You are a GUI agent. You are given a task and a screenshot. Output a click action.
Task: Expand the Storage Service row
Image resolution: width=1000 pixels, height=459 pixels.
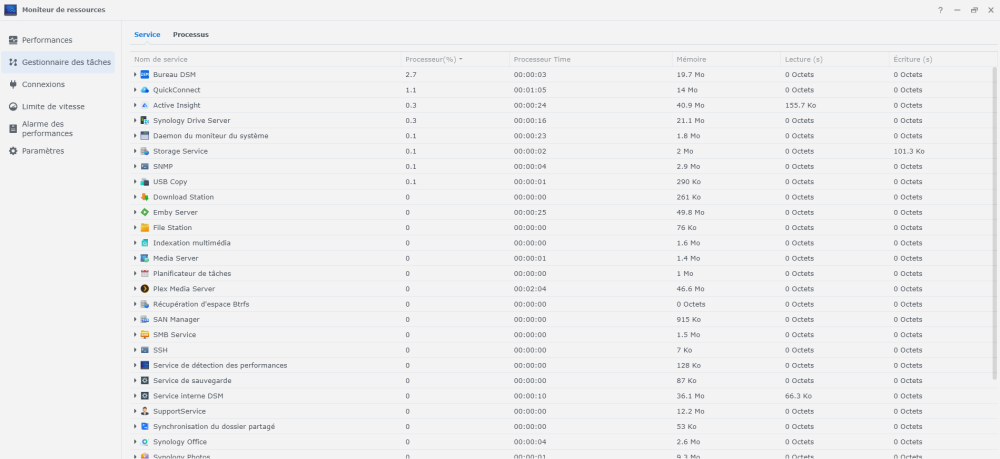[x=135, y=151]
